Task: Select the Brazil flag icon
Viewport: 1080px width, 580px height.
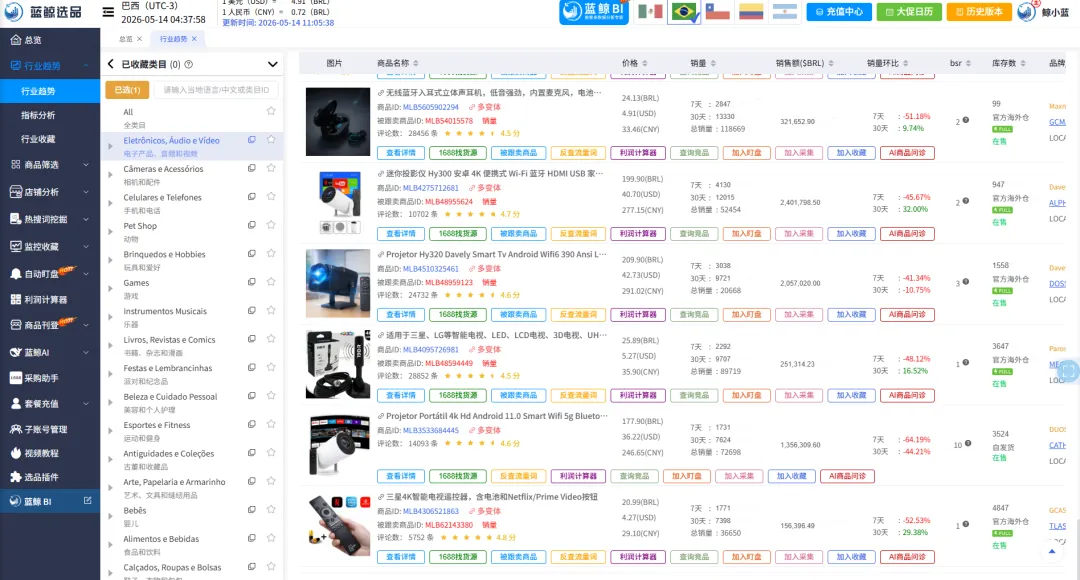Action: [x=684, y=12]
